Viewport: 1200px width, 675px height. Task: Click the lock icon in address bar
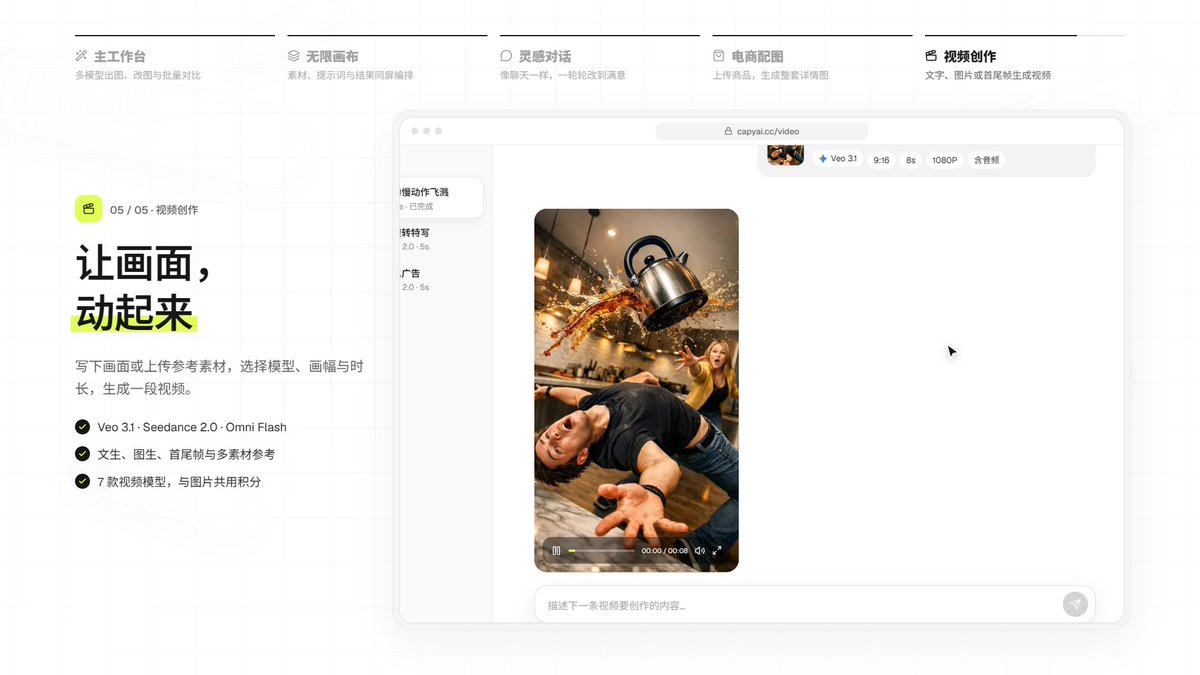[x=728, y=131]
